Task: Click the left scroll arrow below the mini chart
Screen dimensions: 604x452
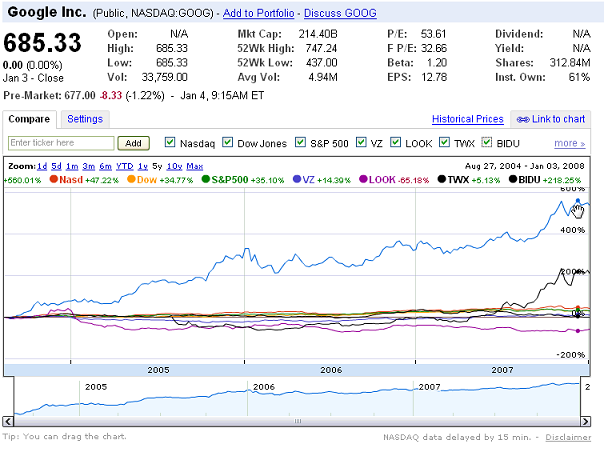Action: click(x=8, y=421)
